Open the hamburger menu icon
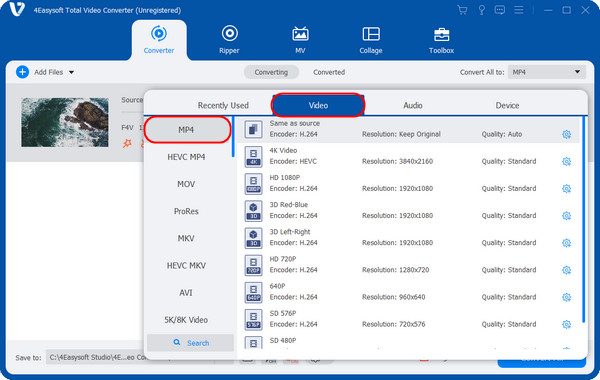Viewport: 600px width, 380px height. click(x=519, y=10)
